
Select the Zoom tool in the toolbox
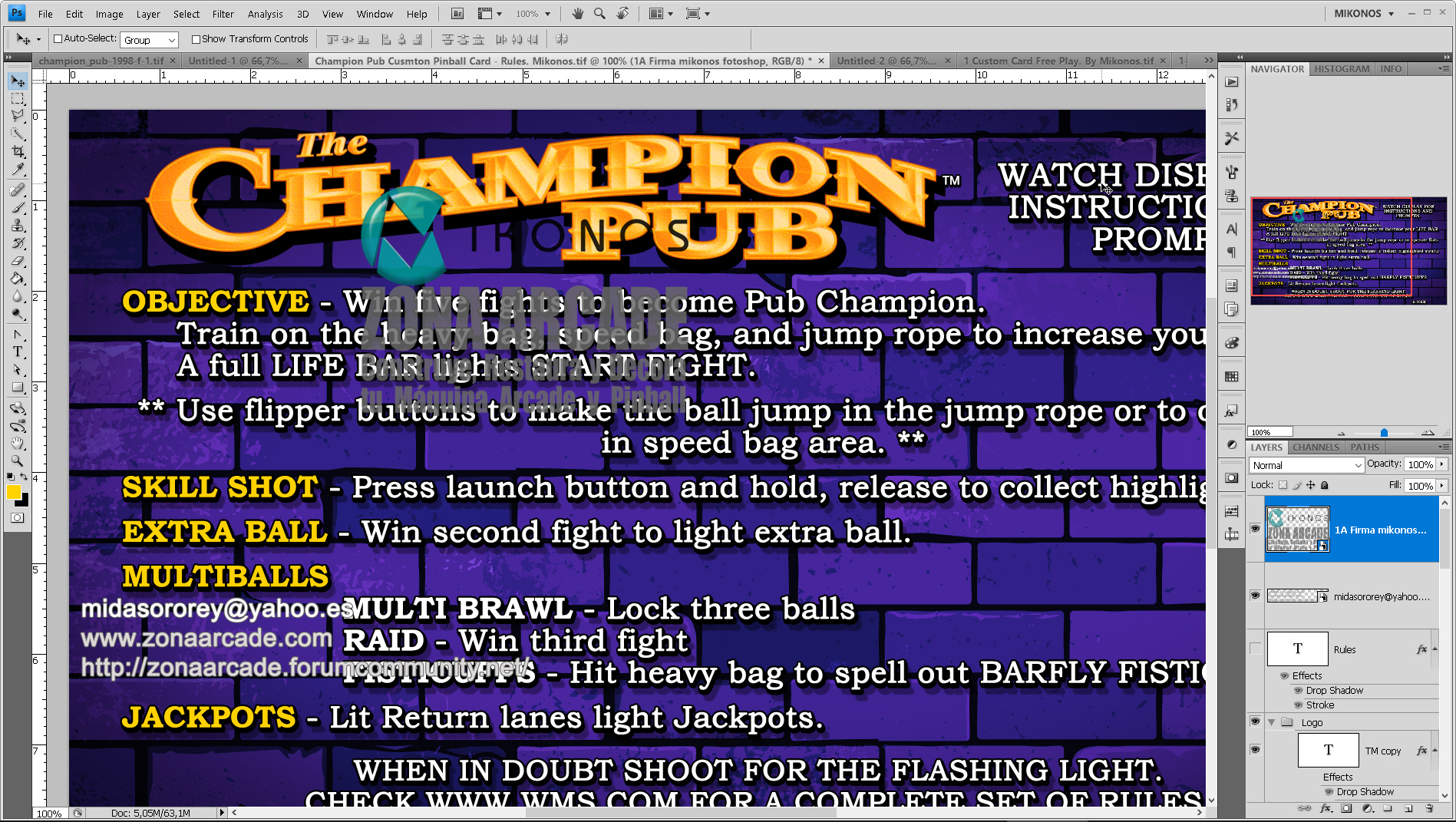[x=17, y=461]
